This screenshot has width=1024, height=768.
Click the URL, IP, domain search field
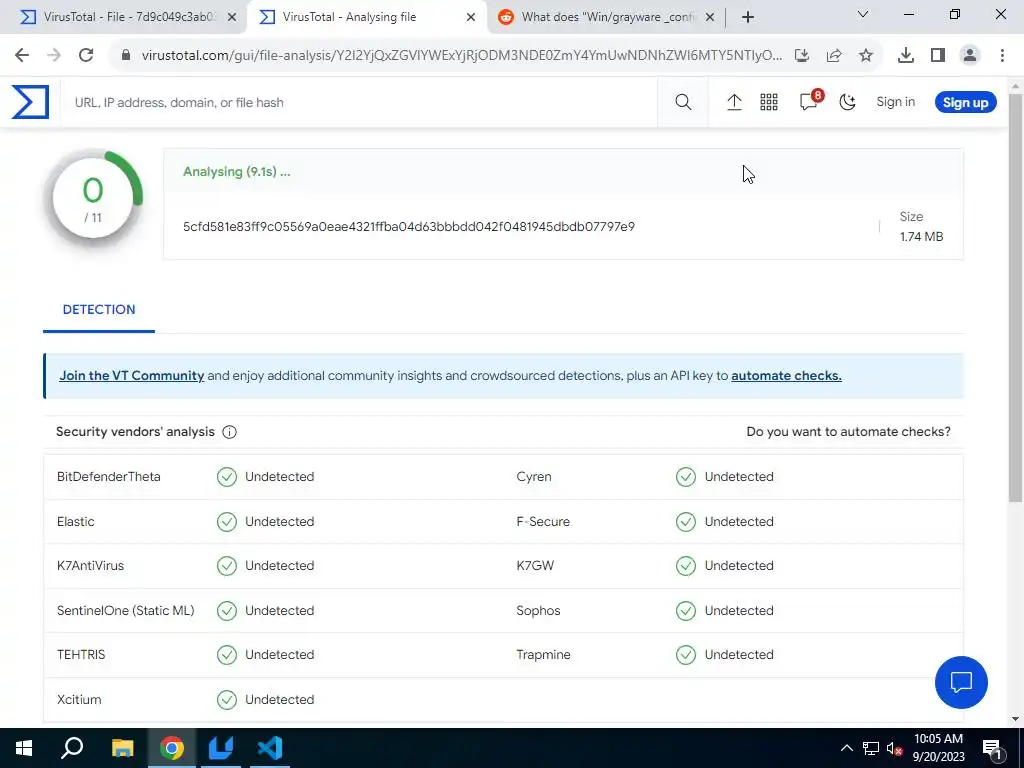click(x=359, y=103)
